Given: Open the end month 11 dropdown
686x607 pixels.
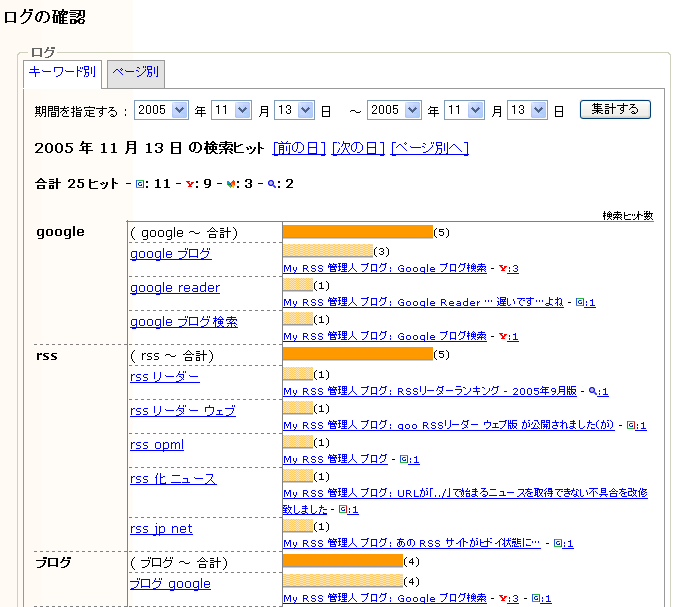Looking at the screenshot, I should [464, 110].
